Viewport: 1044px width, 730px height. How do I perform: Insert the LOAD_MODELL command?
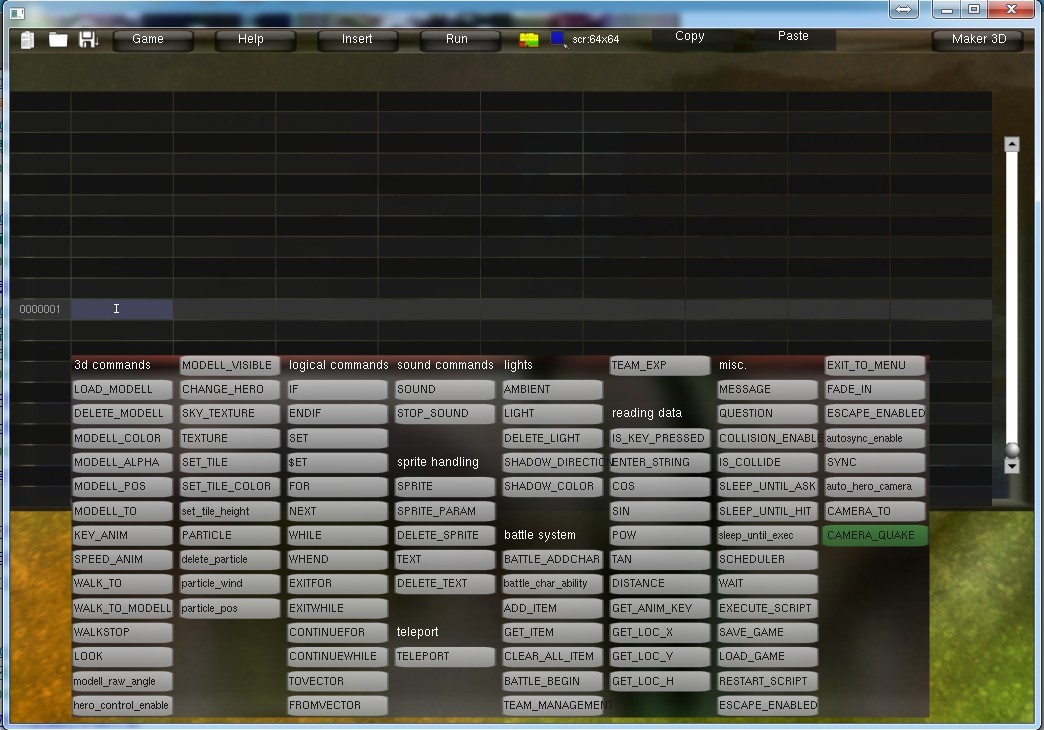pos(122,390)
